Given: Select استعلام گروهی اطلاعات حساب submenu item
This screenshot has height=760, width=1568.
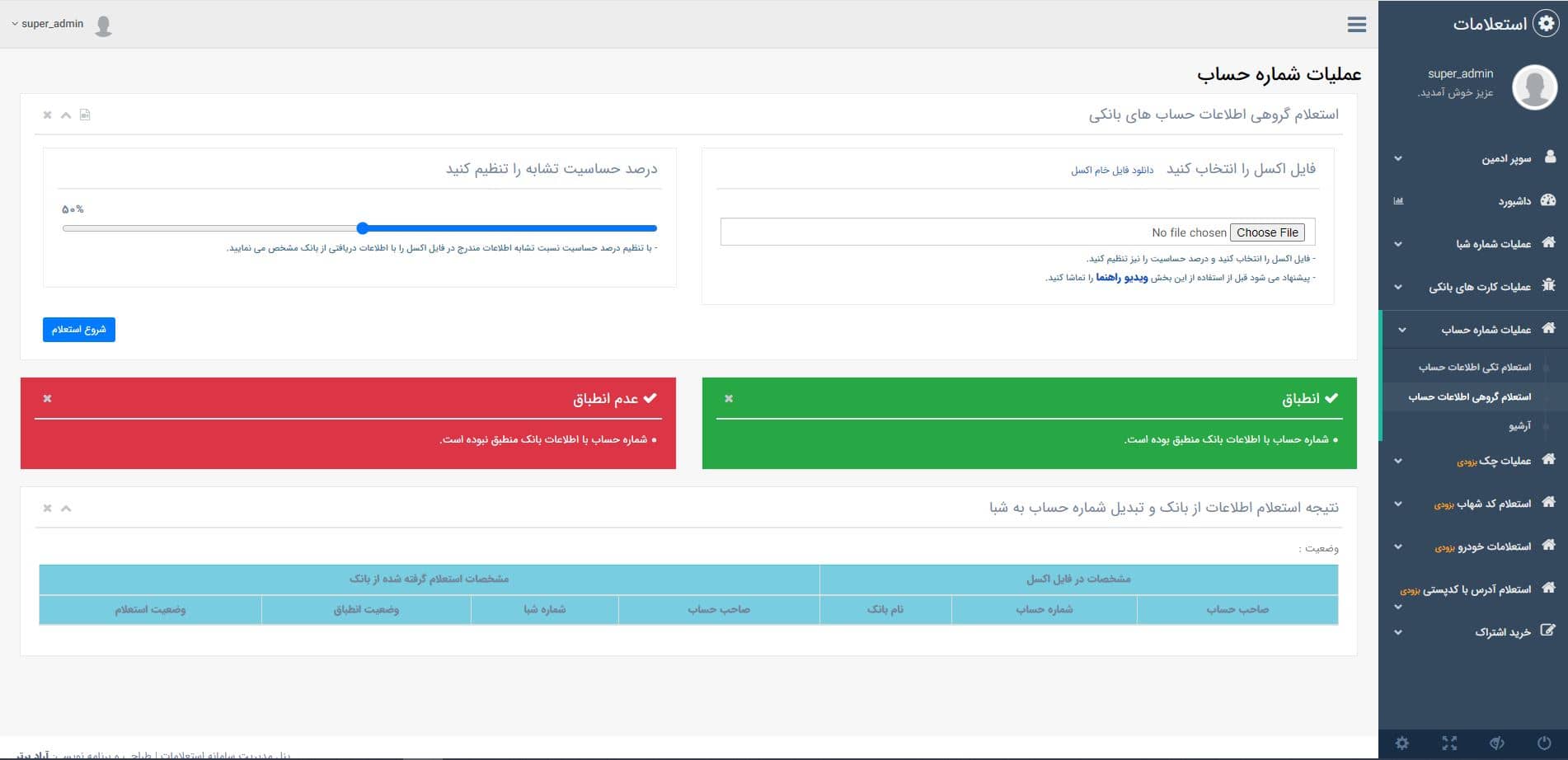Looking at the screenshot, I should [1469, 396].
